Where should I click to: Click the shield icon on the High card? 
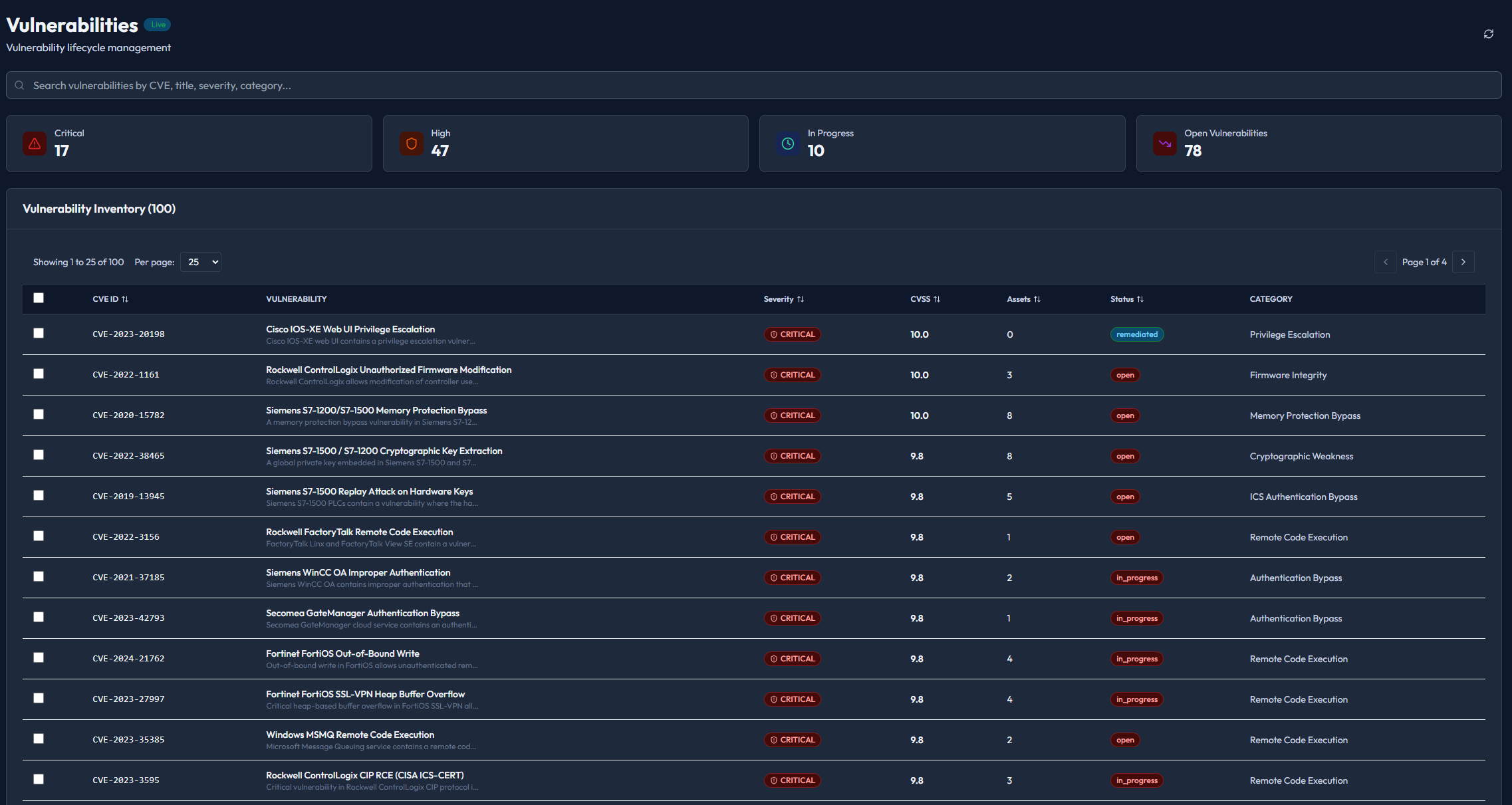[x=412, y=143]
